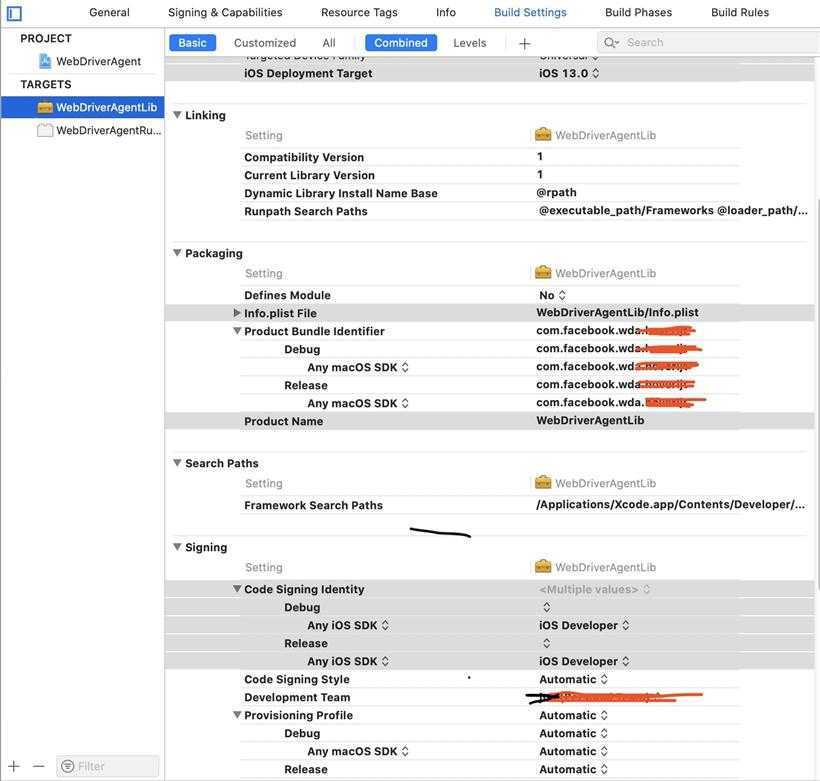The image size is (820, 781).
Task: Select the Compatibility Version row
Action: (490, 157)
